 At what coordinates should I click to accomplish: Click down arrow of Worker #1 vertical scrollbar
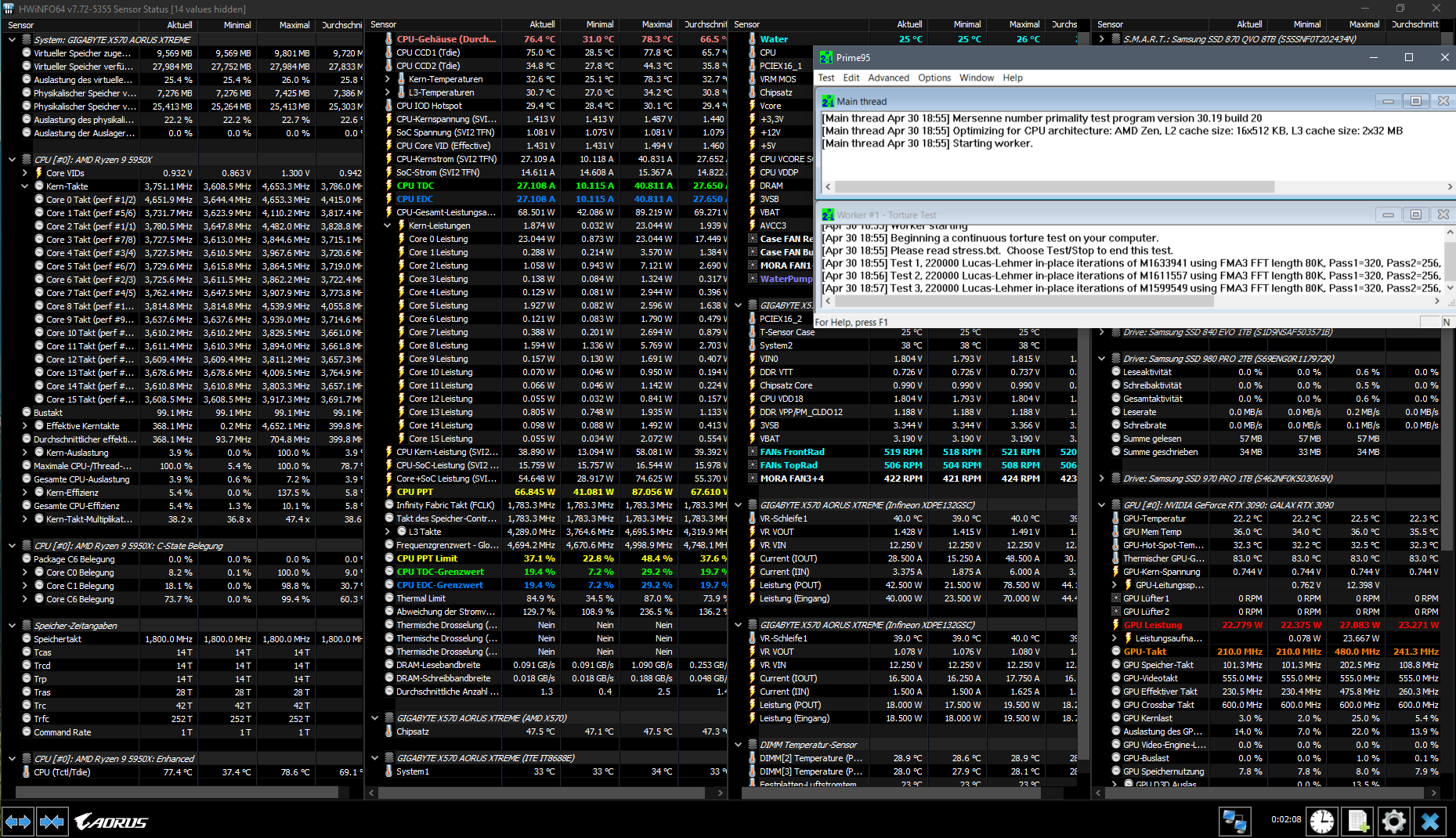(x=1449, y=288)
